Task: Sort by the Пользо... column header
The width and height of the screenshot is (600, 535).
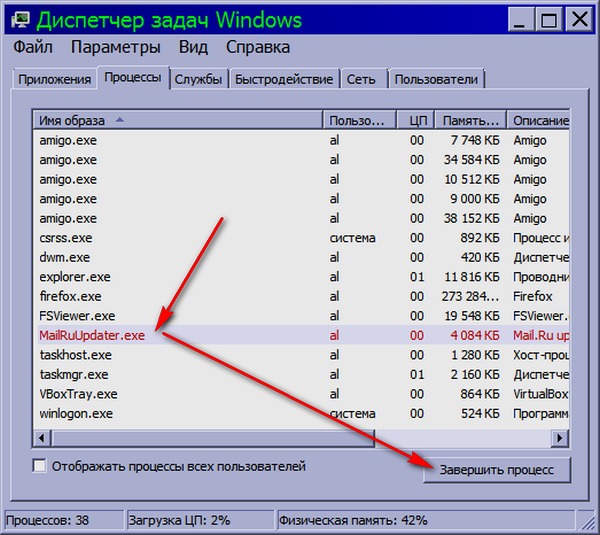Action: click(x=359, y=121)
